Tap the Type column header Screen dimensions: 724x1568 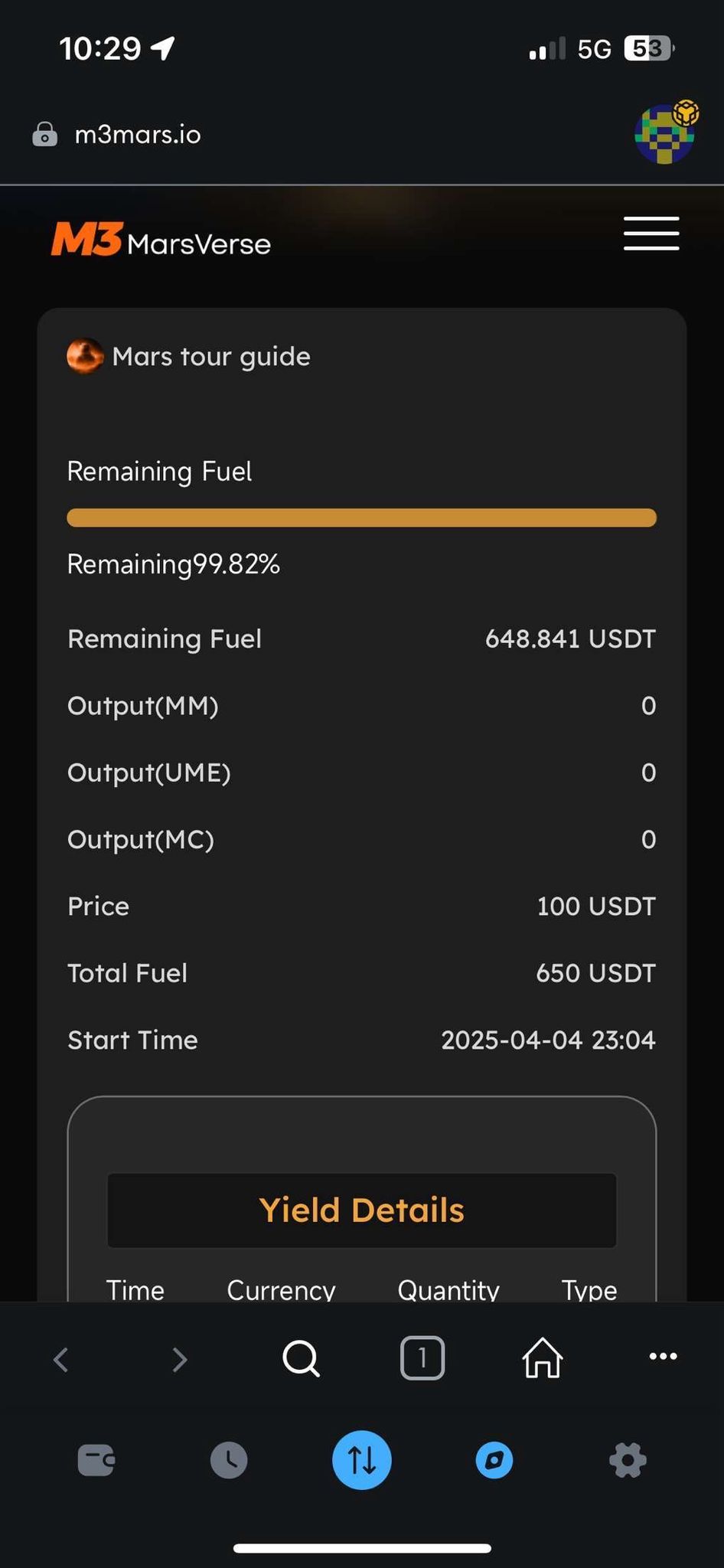click(589, 1290)
